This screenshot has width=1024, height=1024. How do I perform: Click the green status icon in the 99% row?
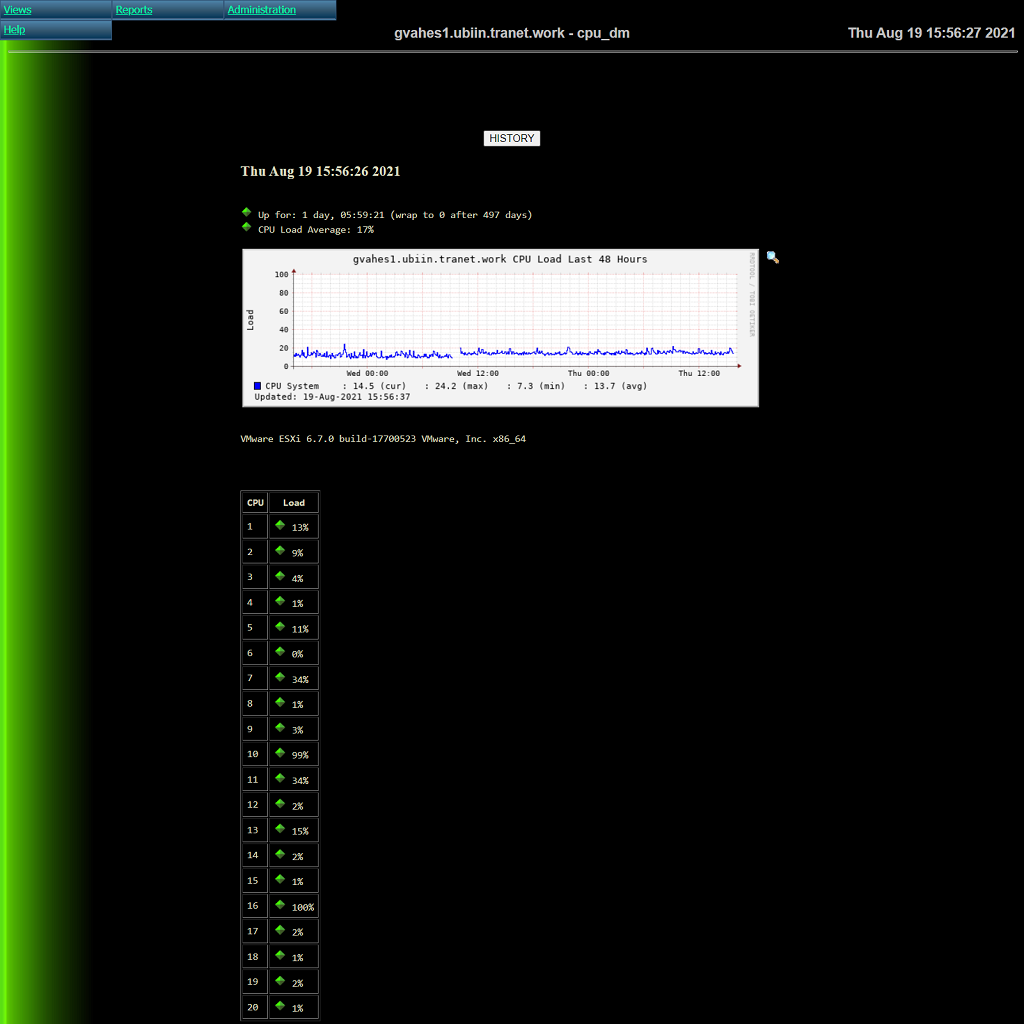tap(280, 752)
